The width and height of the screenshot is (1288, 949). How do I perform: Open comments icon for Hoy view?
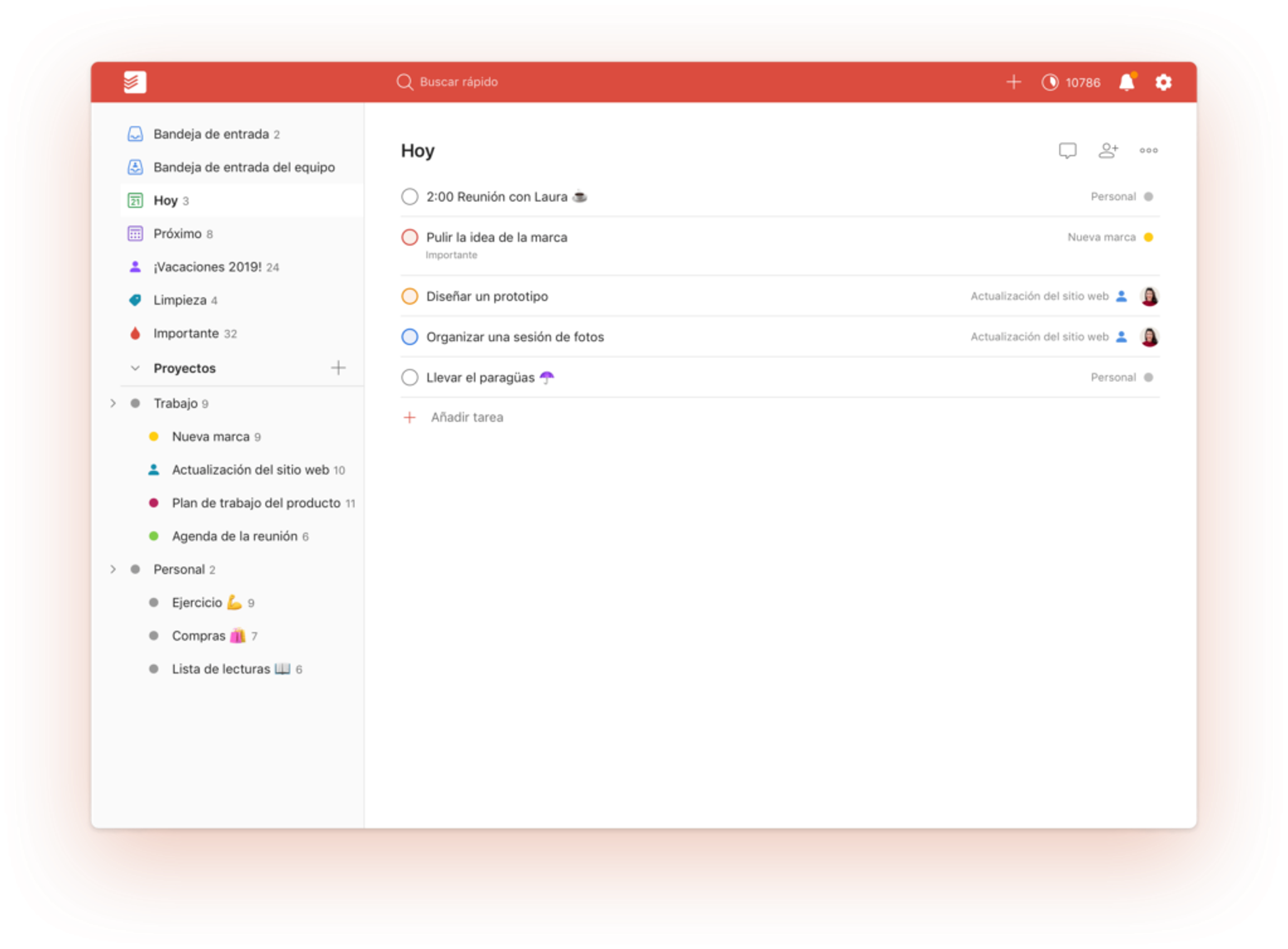[x=1068, y=151]
